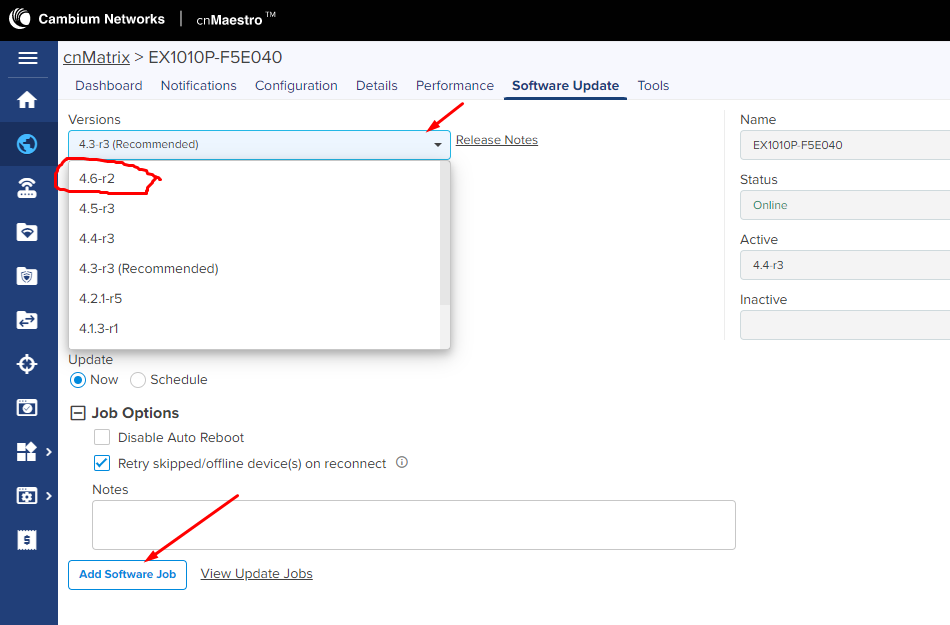Enable Disable Auto Reboot checkbox

pyautogui.click(x=102, y=437)
